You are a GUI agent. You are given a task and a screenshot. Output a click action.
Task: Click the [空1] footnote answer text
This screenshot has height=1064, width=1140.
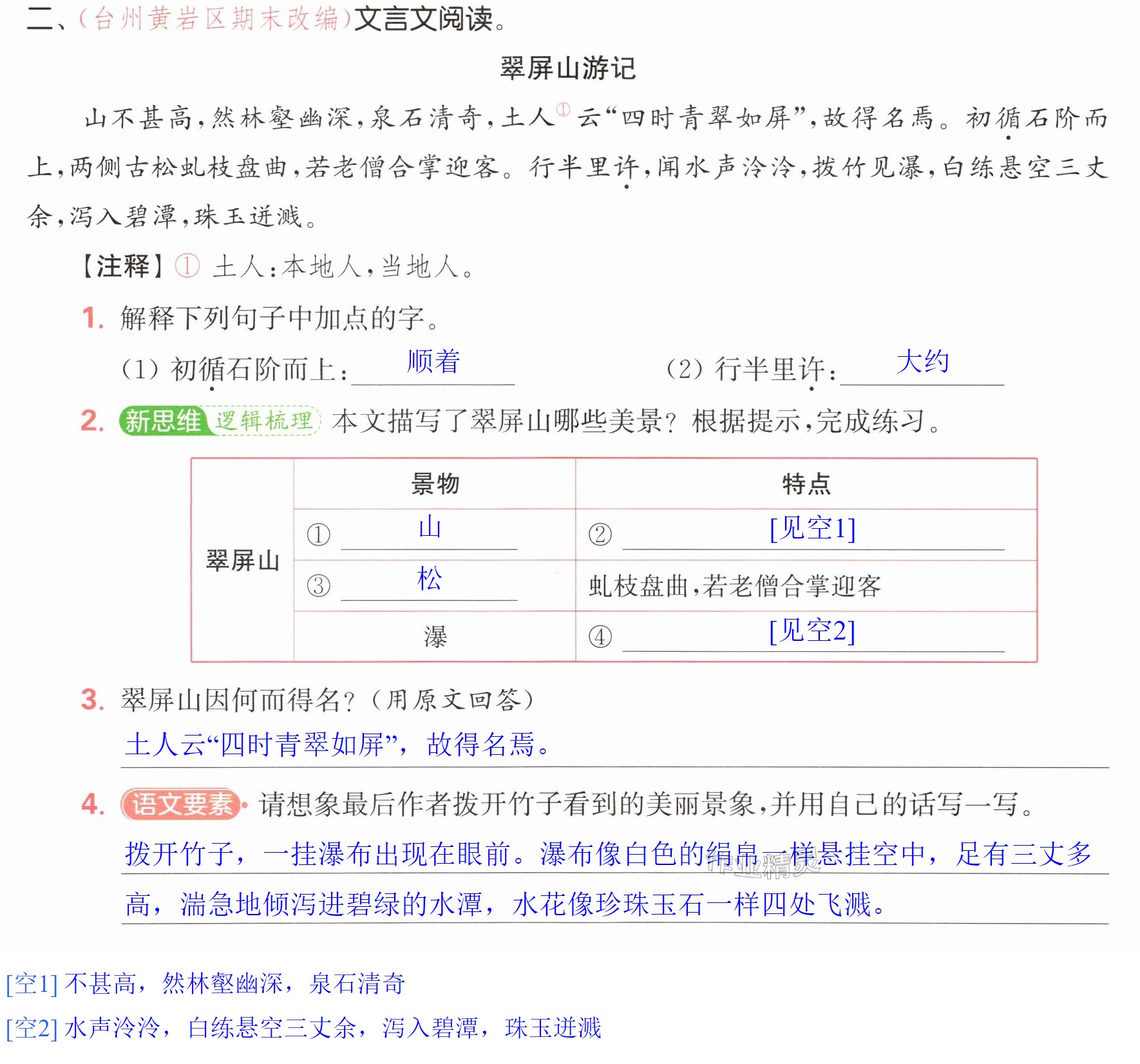pyautogui.click(x=205, y=983)
